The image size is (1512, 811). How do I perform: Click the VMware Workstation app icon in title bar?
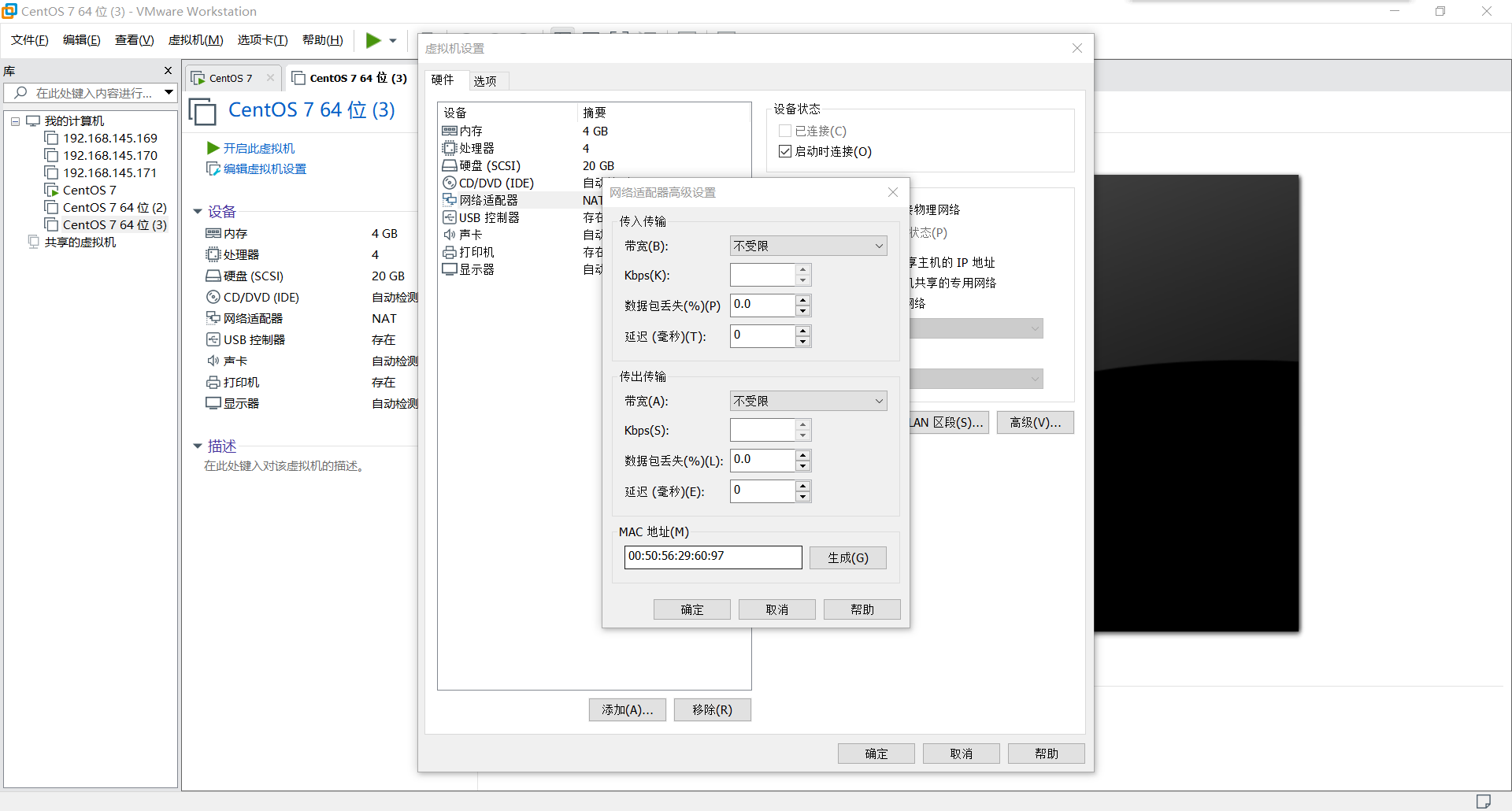click(9, 11)
